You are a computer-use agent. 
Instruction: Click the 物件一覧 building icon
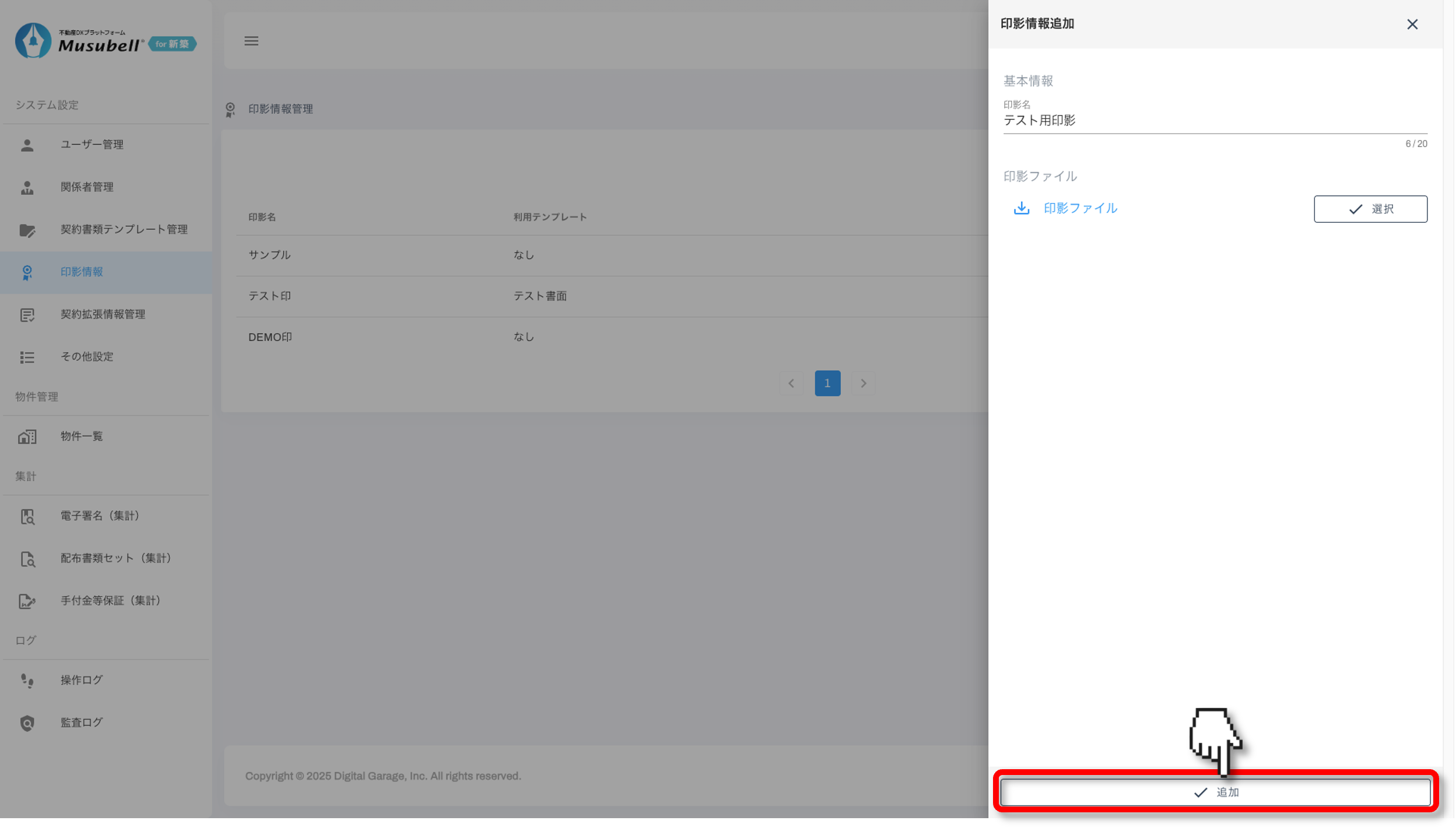(27, 437)
